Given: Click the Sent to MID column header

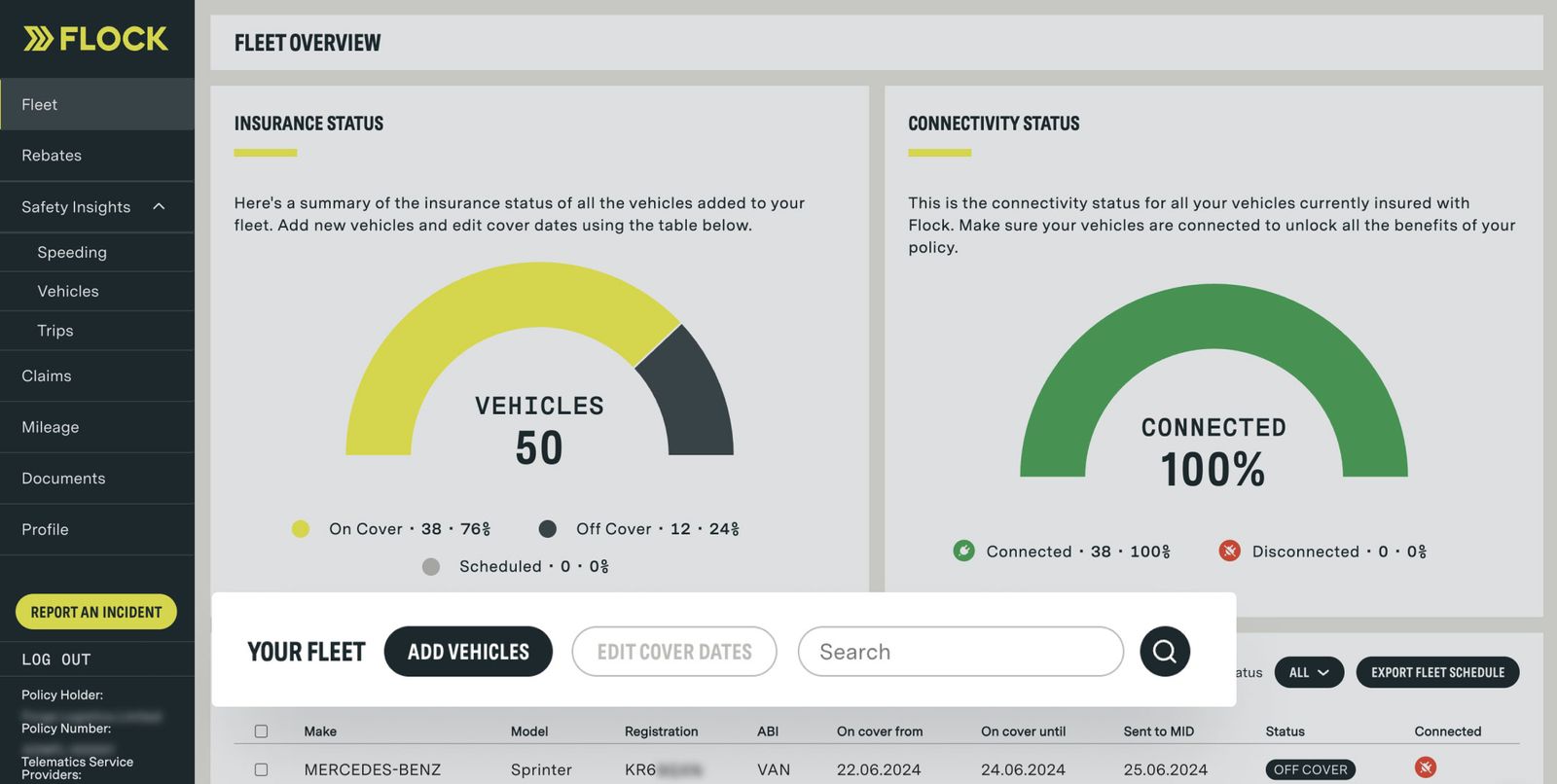Looking at the screenshot, I should click(1159, 731).
